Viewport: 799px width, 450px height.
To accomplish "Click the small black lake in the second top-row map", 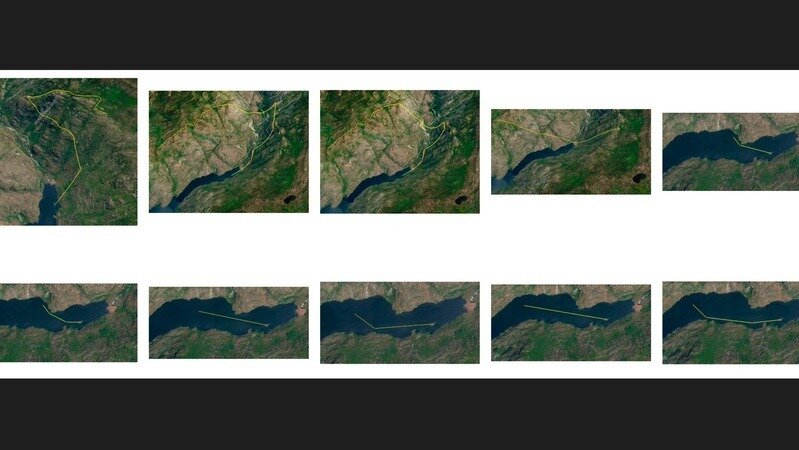I will pos(290,199).
